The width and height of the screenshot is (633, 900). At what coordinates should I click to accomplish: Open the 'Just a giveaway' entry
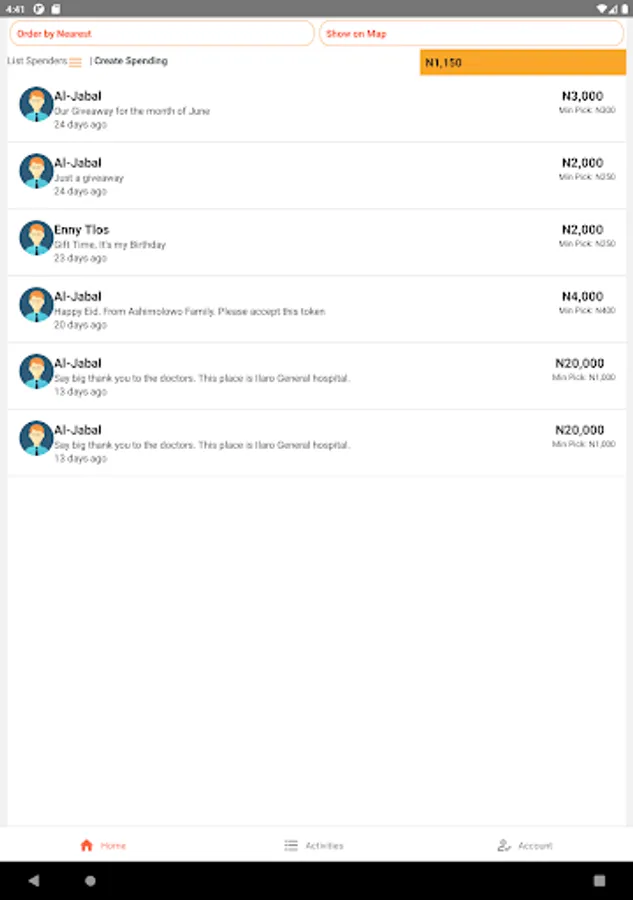click(317, 176)
